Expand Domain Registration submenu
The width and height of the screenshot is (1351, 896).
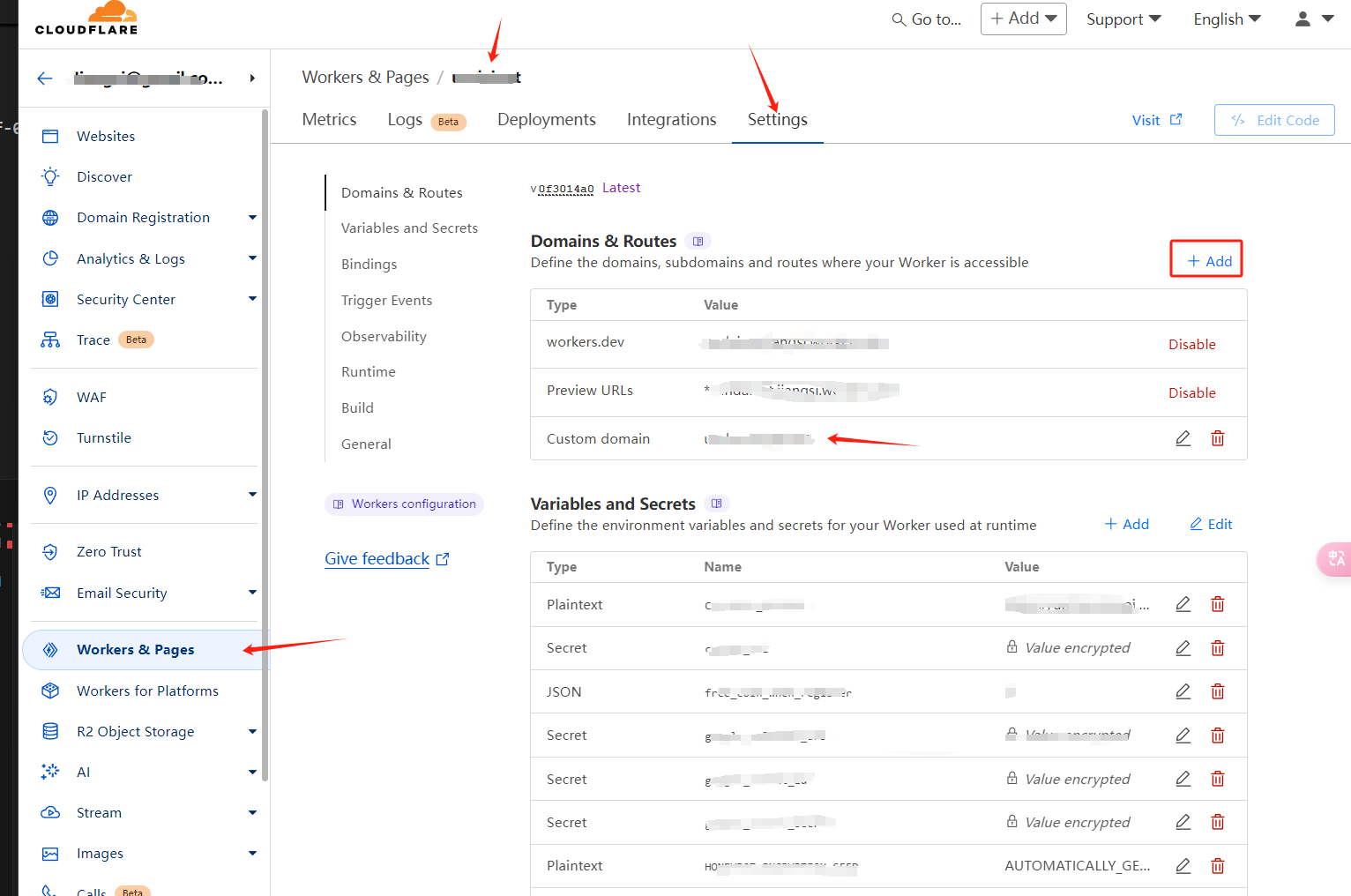tap(252, 218)
